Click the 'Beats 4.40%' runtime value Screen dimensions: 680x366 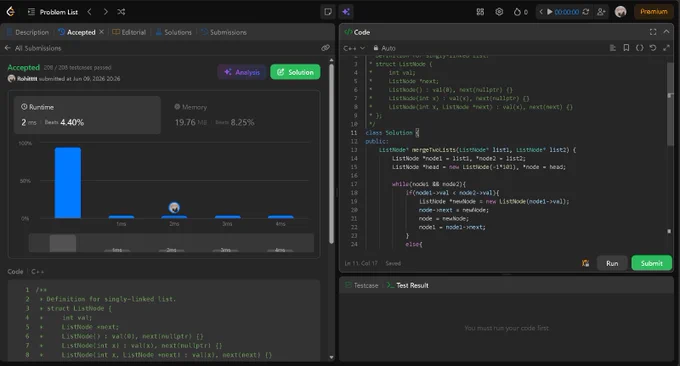tap(64, 123)
